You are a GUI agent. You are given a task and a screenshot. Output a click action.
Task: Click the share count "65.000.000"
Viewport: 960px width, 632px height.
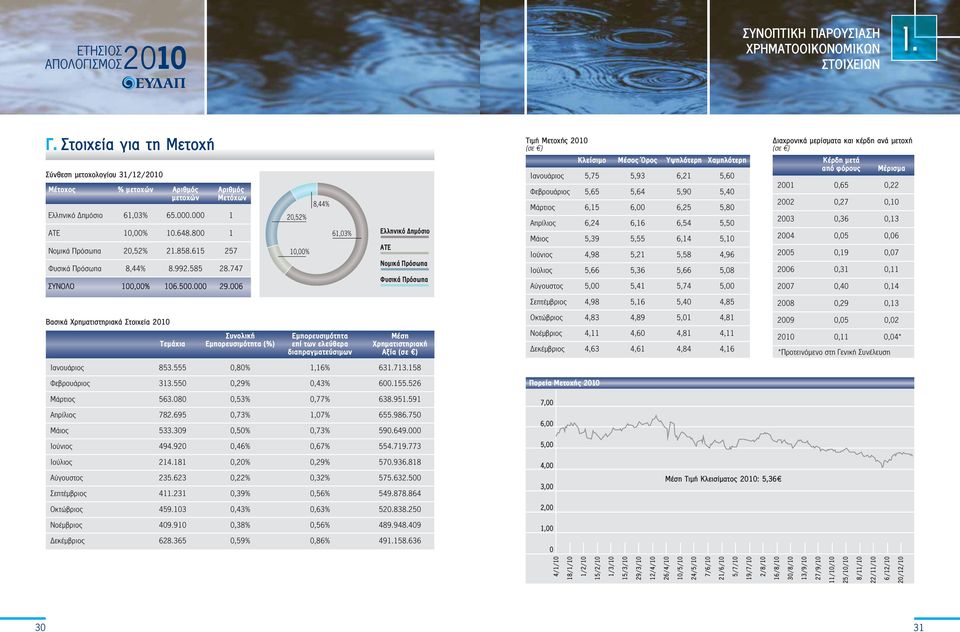(x=186, y=216)
